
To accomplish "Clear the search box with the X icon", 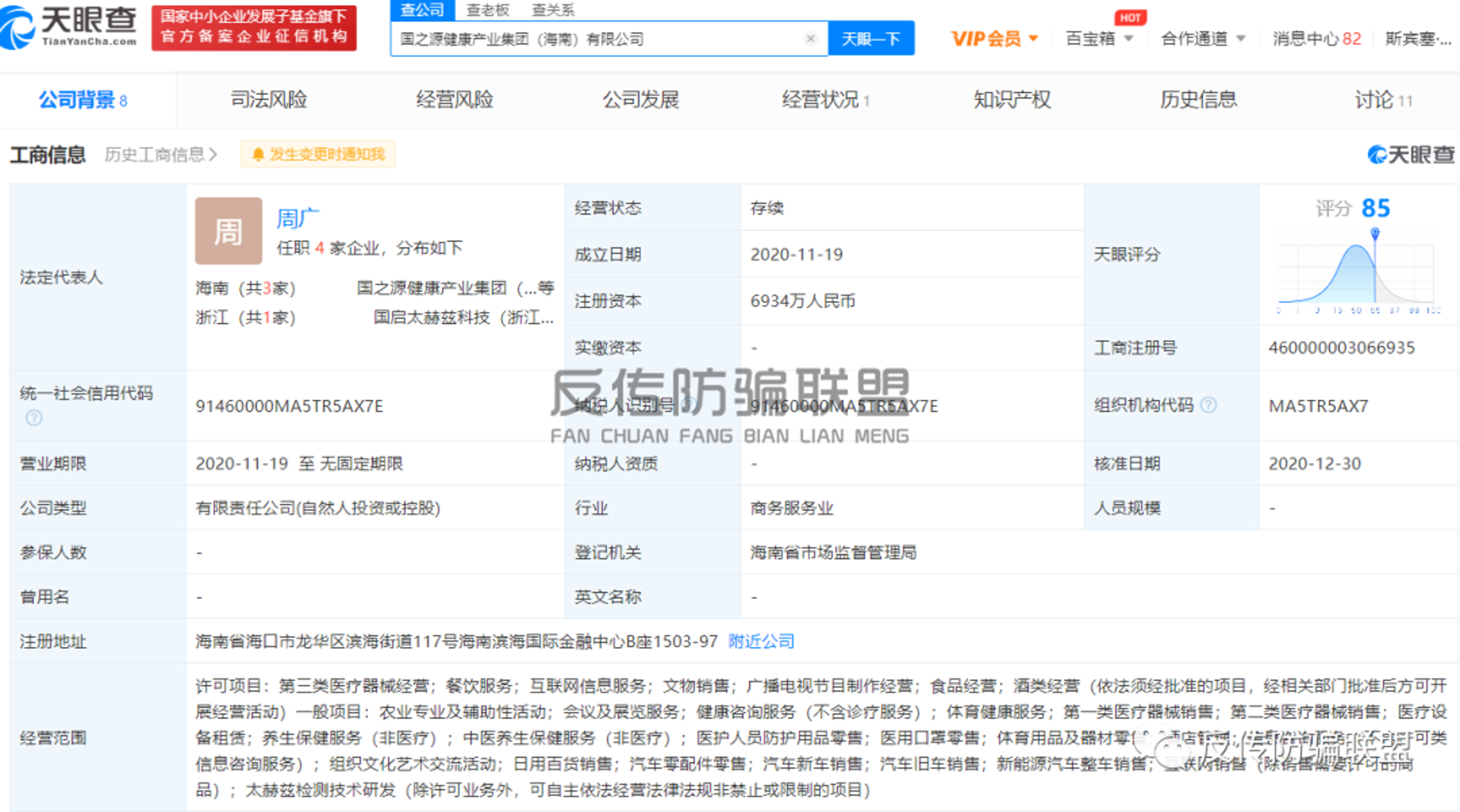I will (811, 38).
